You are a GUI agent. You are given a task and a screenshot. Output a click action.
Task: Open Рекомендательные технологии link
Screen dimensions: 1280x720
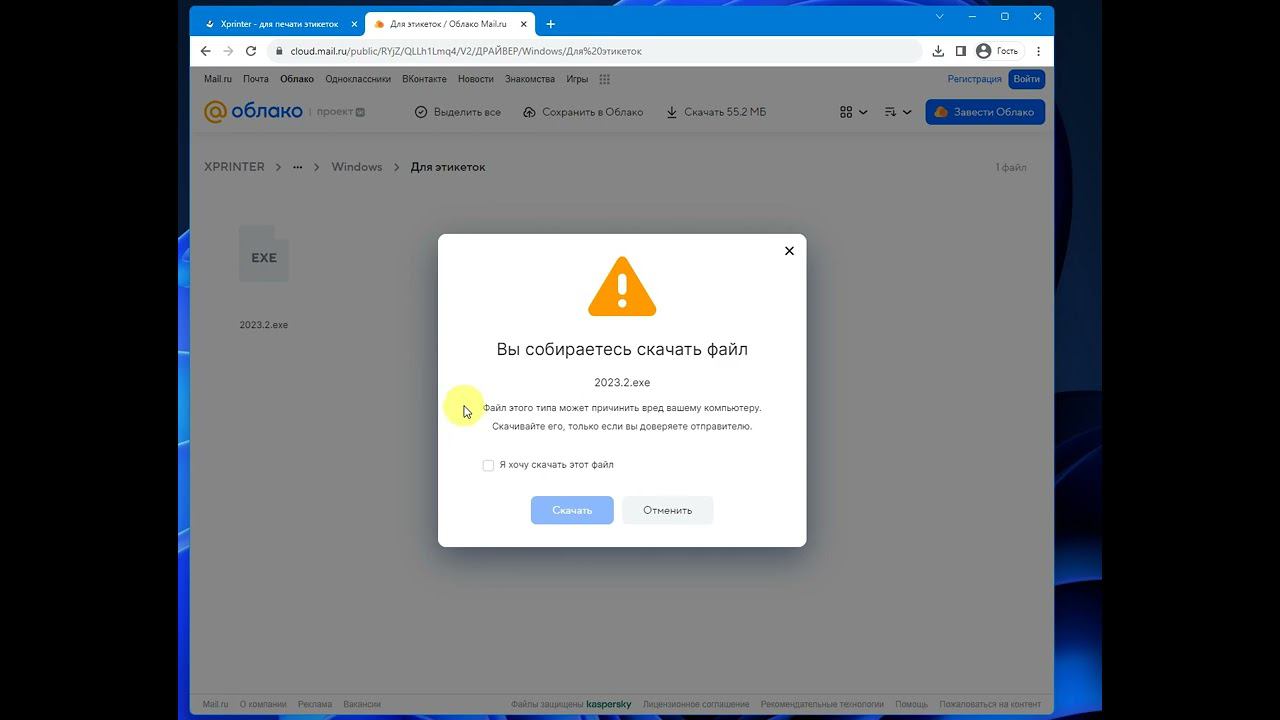coord(822,704)
